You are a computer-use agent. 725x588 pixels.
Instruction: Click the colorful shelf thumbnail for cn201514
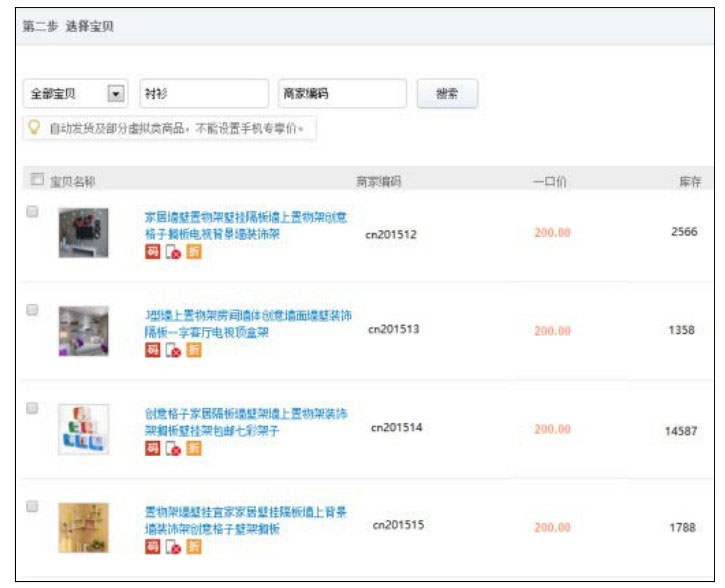[84, 429]
